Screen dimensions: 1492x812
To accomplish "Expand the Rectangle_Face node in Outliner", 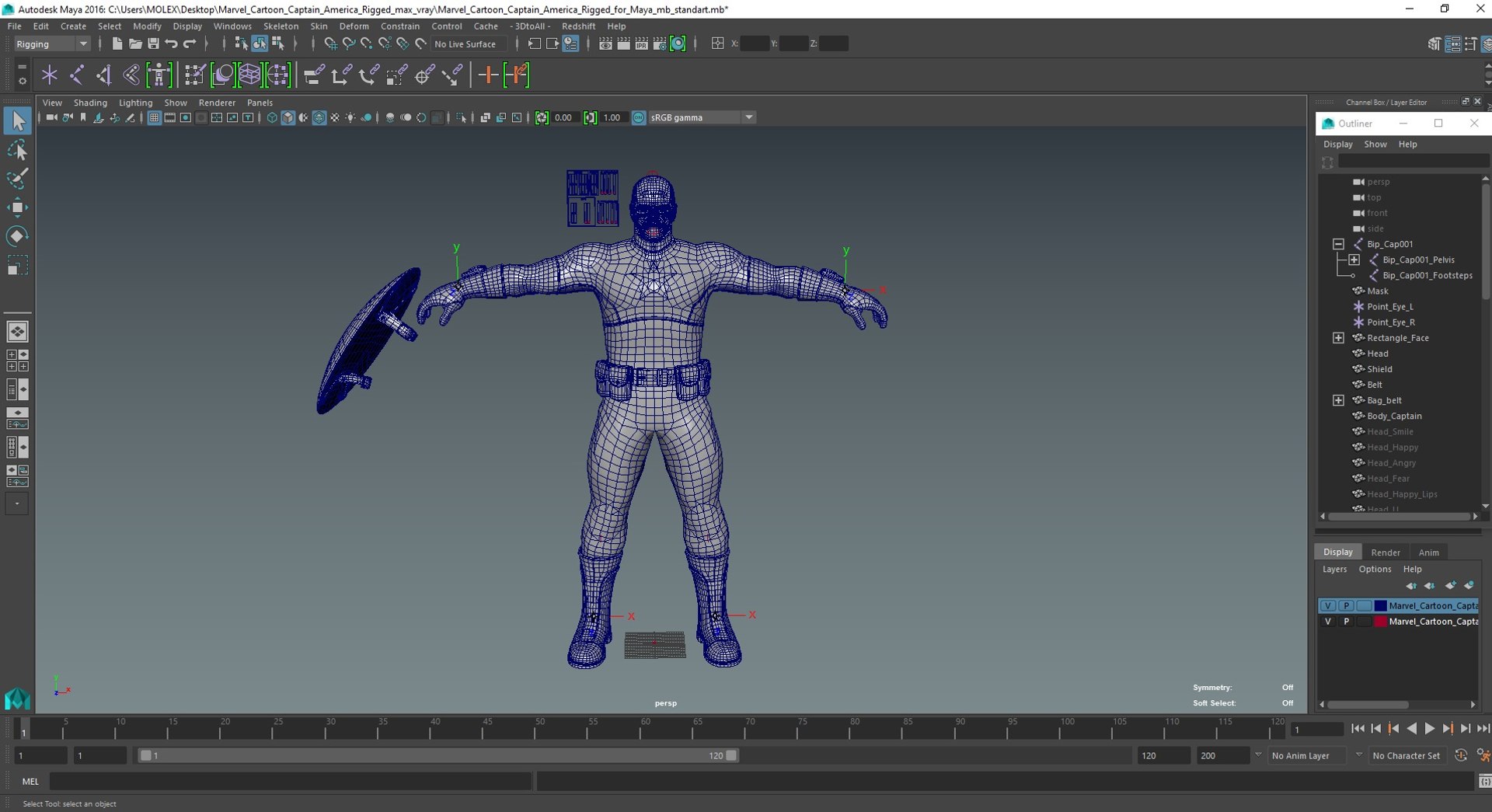I will click(1338, 338).
